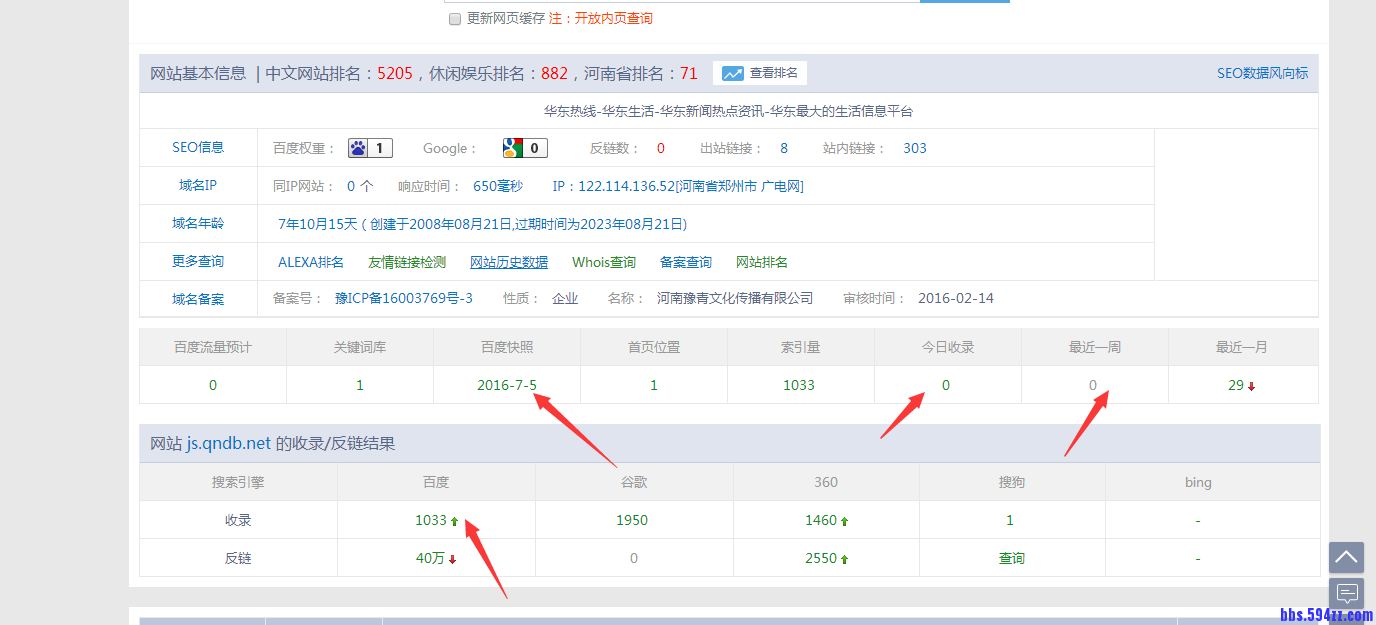Screen dimensions: 1376x625
Task: Click the Baidu weight badge icon
Action: click(x=357, y=147)
